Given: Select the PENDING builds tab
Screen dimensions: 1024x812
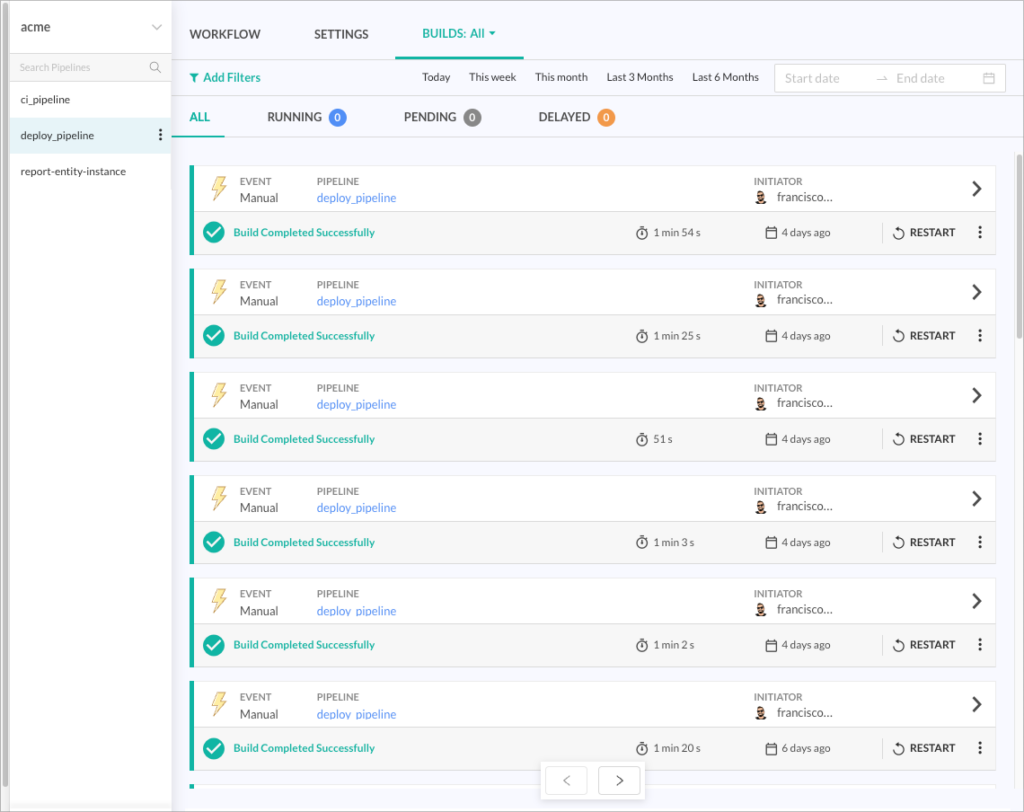Looking at the screenshot, I should click(433, 117).
